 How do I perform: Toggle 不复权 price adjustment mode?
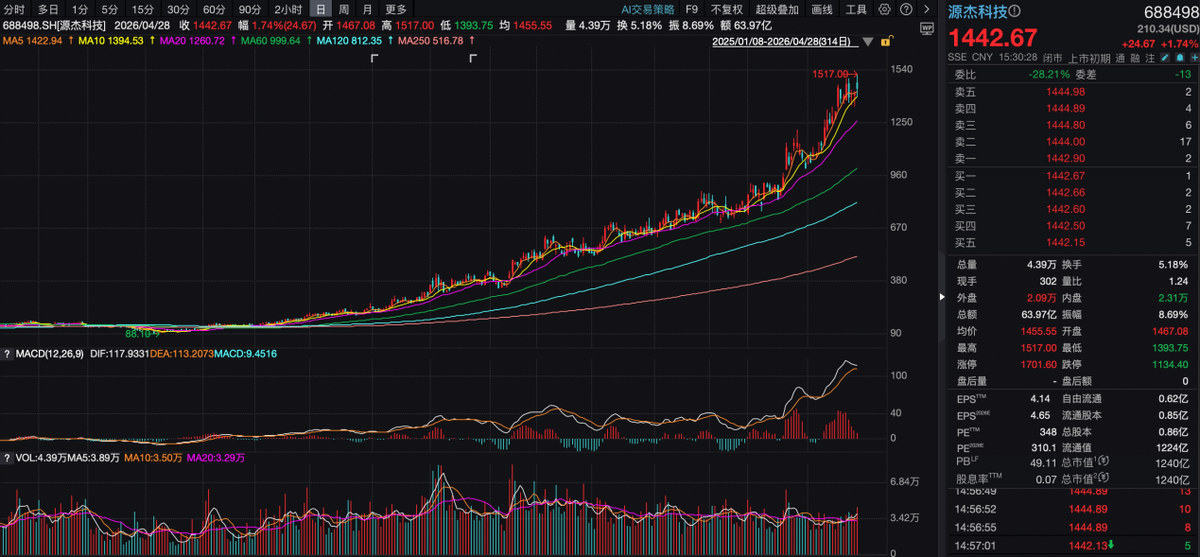click(727, 9)
